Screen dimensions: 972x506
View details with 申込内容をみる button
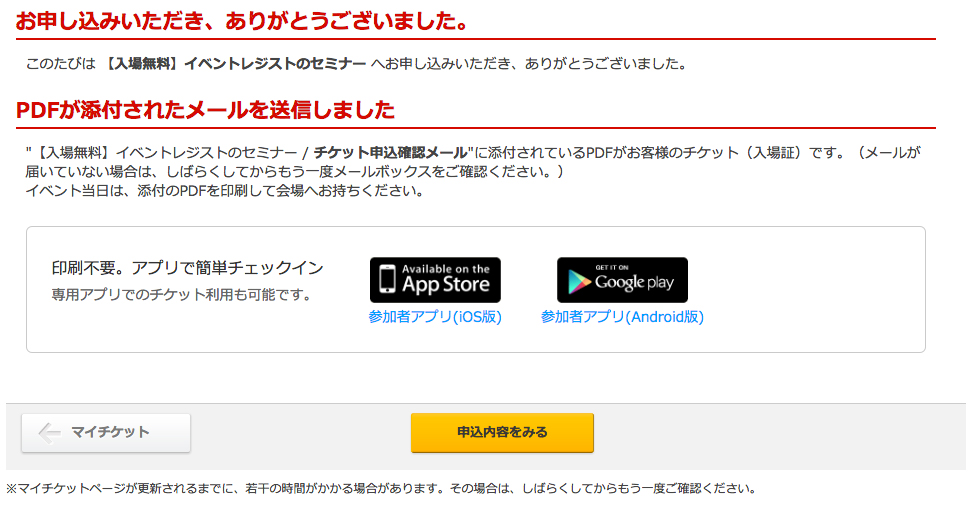502,433
